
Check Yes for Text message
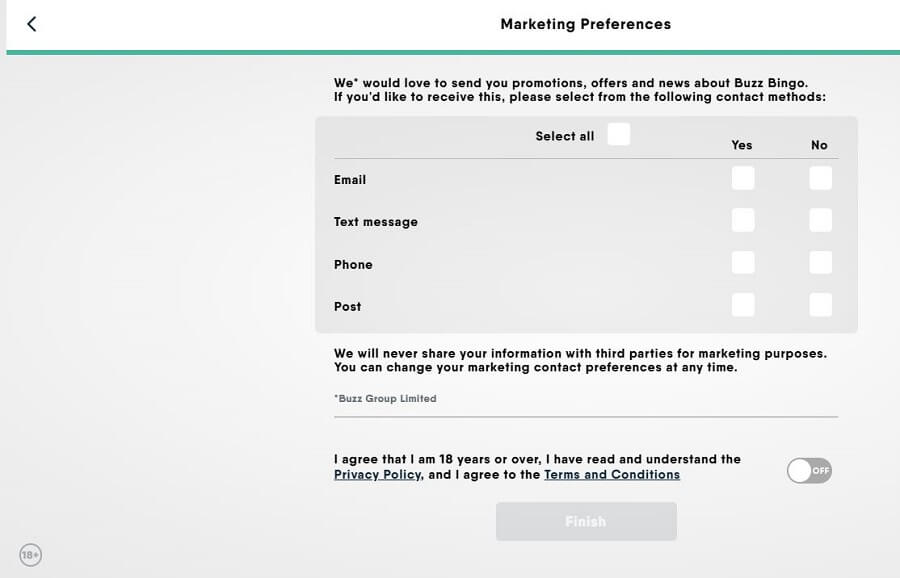[x=743, y=220]
